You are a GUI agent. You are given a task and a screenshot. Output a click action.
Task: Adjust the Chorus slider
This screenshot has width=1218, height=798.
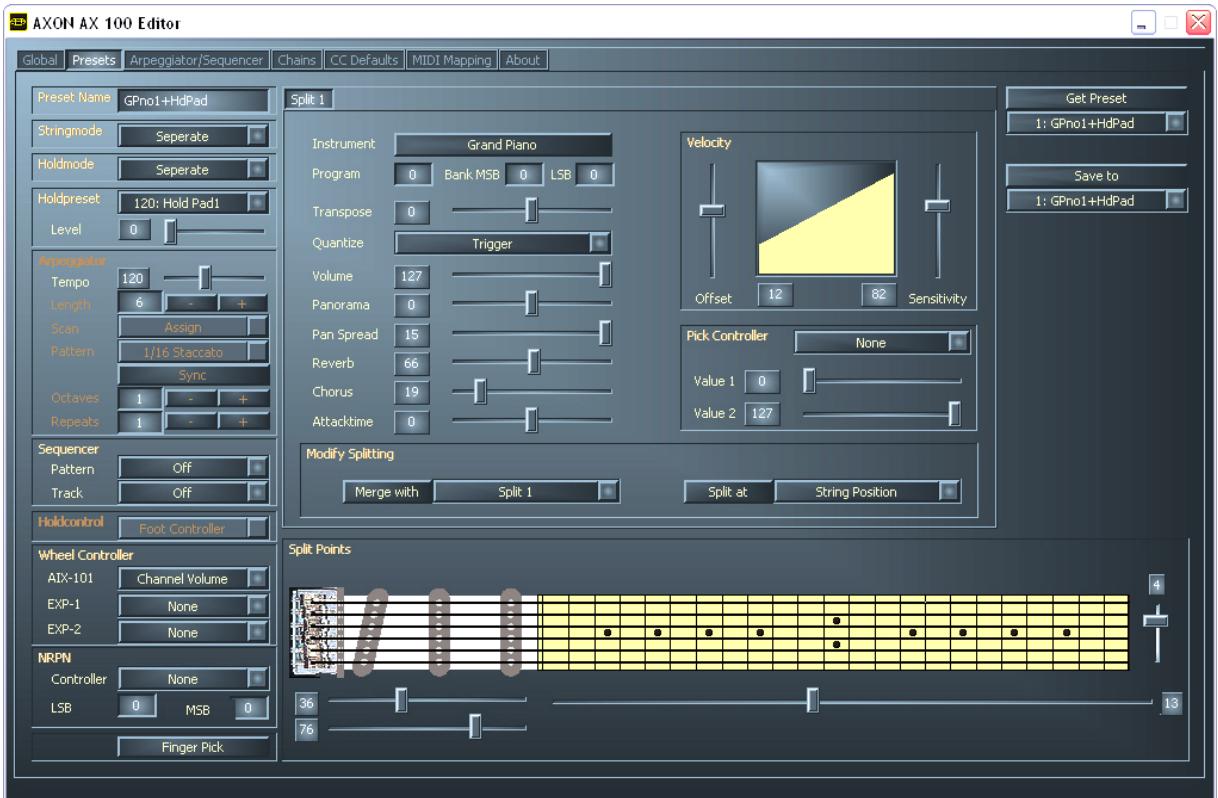(x=531, y=391)
